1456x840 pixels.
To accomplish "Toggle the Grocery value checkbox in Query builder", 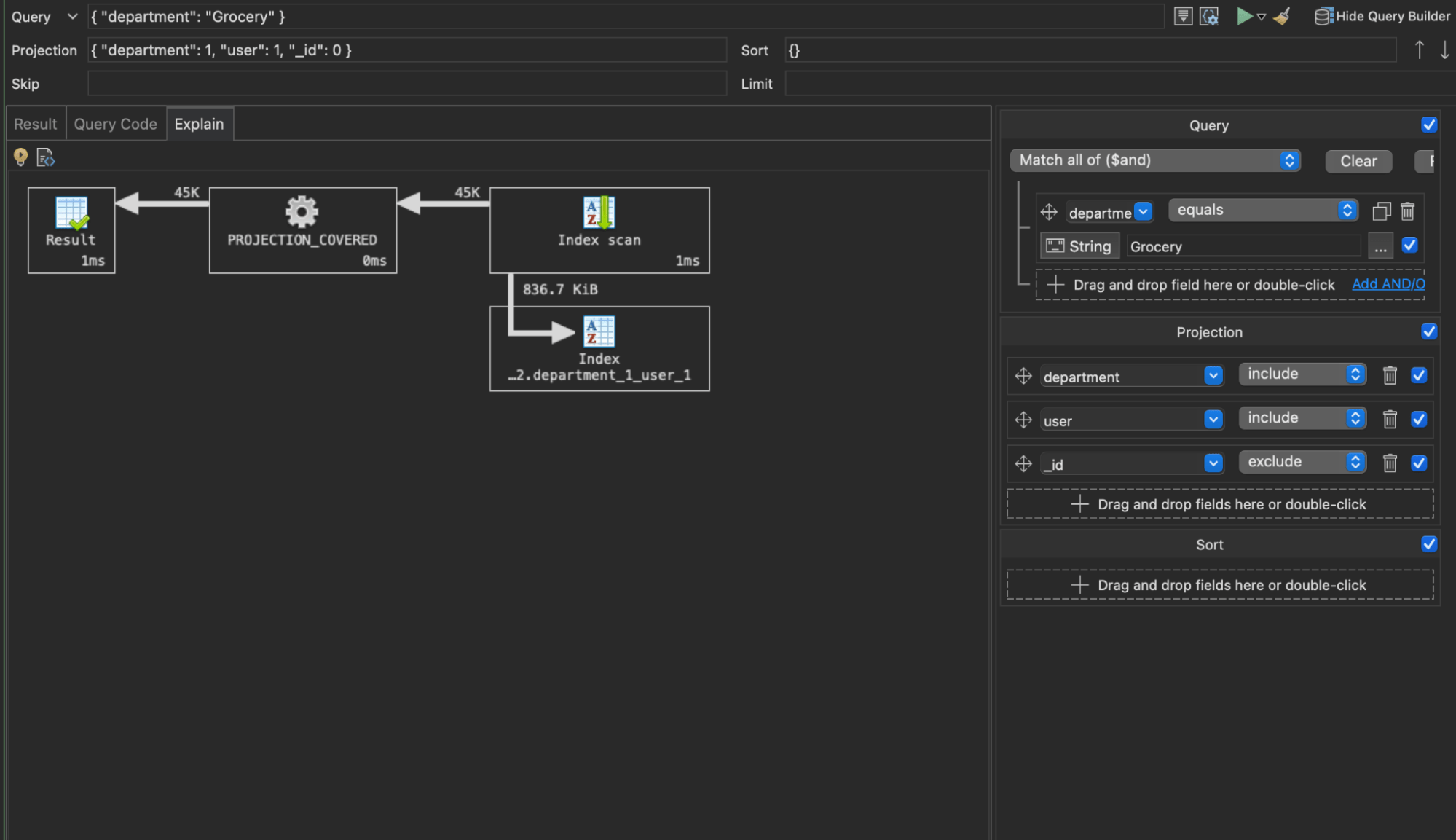I will [x=1410, y=246].
